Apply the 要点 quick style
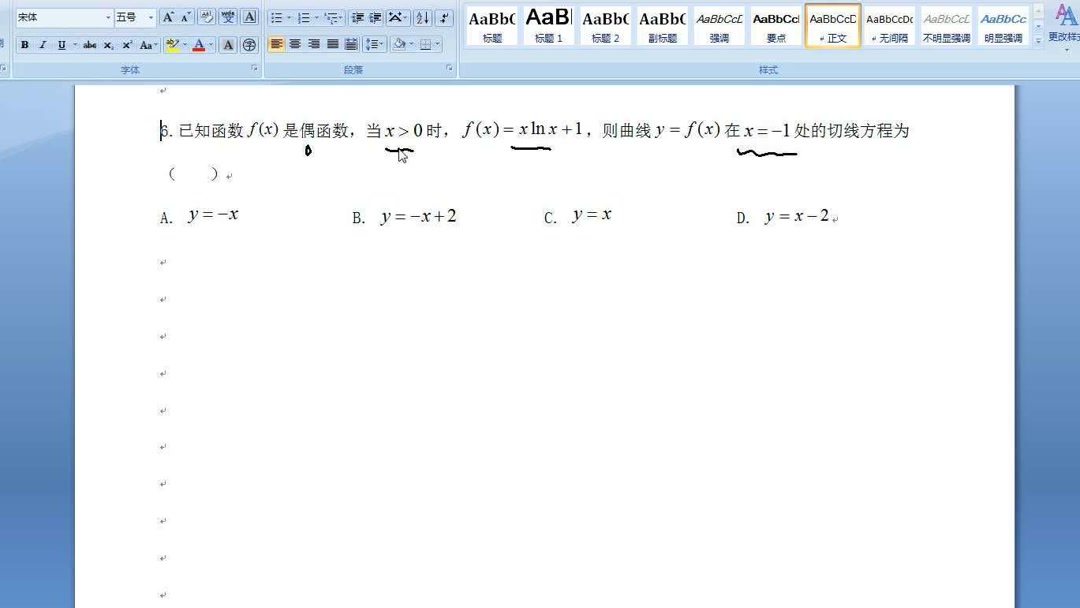1080x608 pixels. coord(776,25)
